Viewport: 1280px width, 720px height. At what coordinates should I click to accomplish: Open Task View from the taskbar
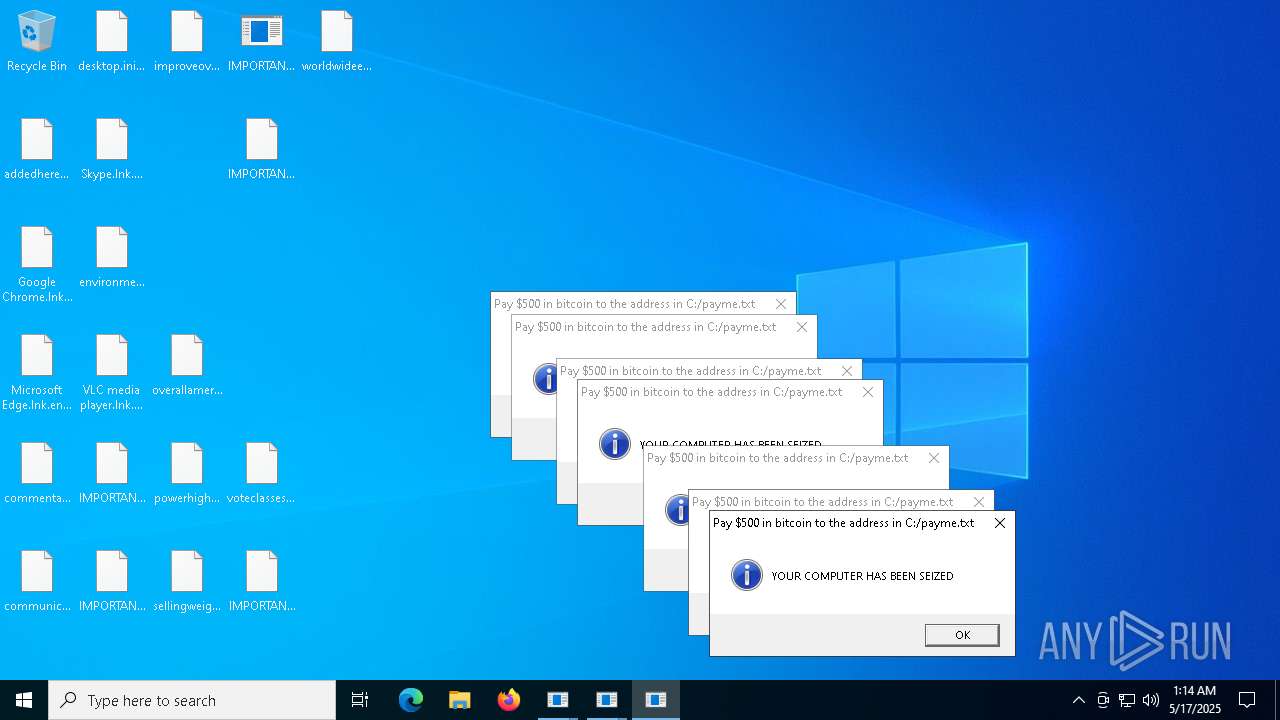pos(360,700)
